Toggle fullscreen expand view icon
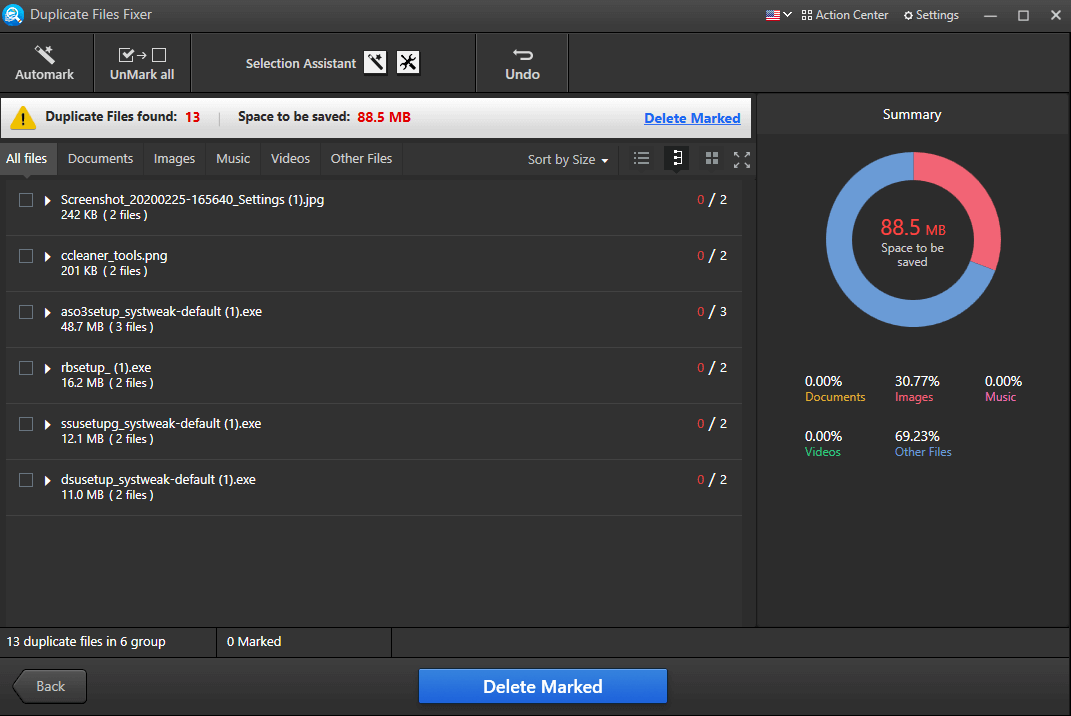The image size is (1071, 716). click(742, 159)
